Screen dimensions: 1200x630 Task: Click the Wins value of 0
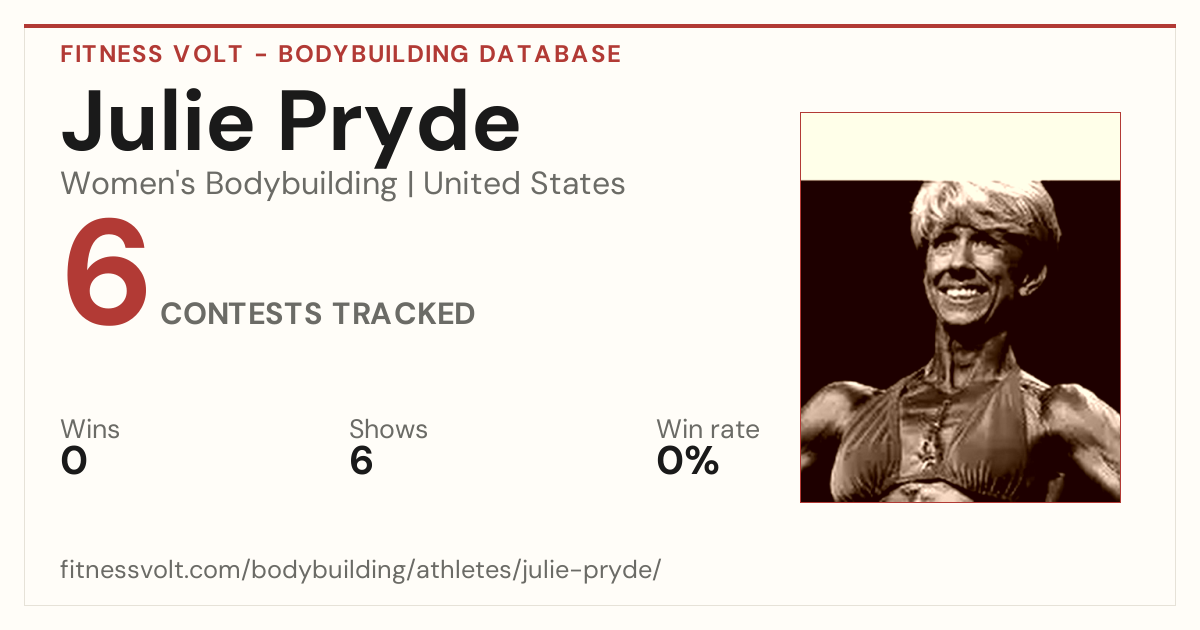pyautogui.click(x=74, y=461)
